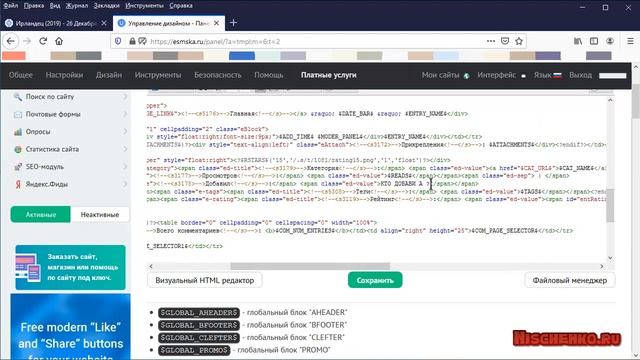
Task: Show site security padlock info
Action: pos(132,41)
